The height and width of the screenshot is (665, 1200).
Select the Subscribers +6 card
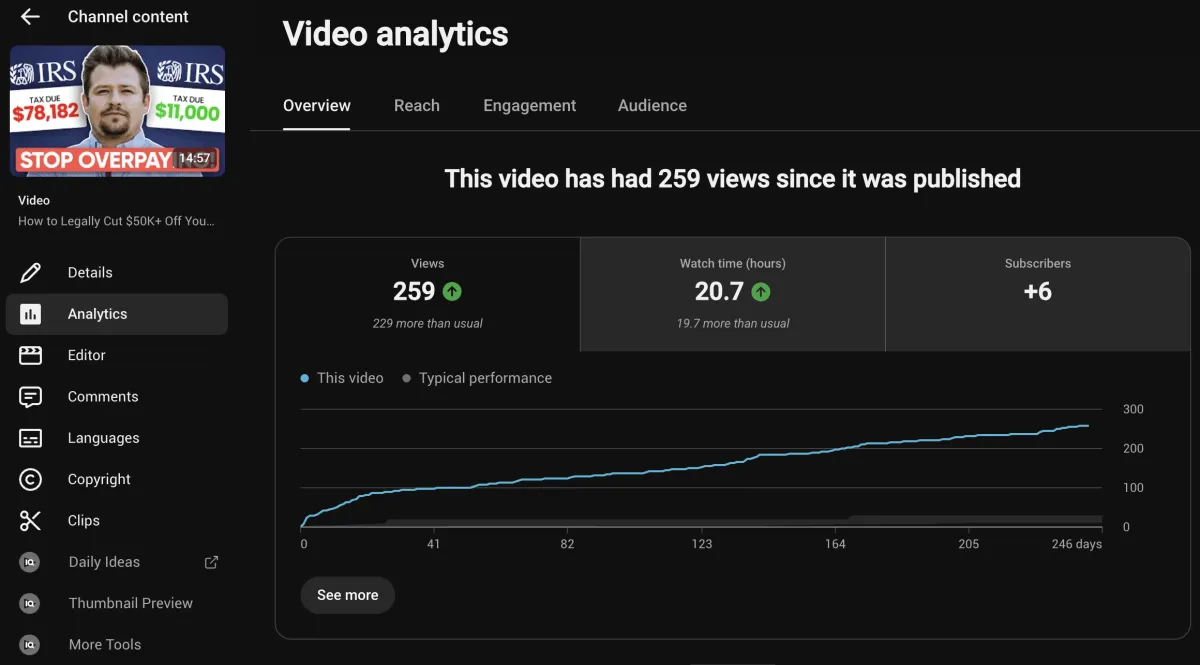pyautogui.click(x=1038, y=294)
